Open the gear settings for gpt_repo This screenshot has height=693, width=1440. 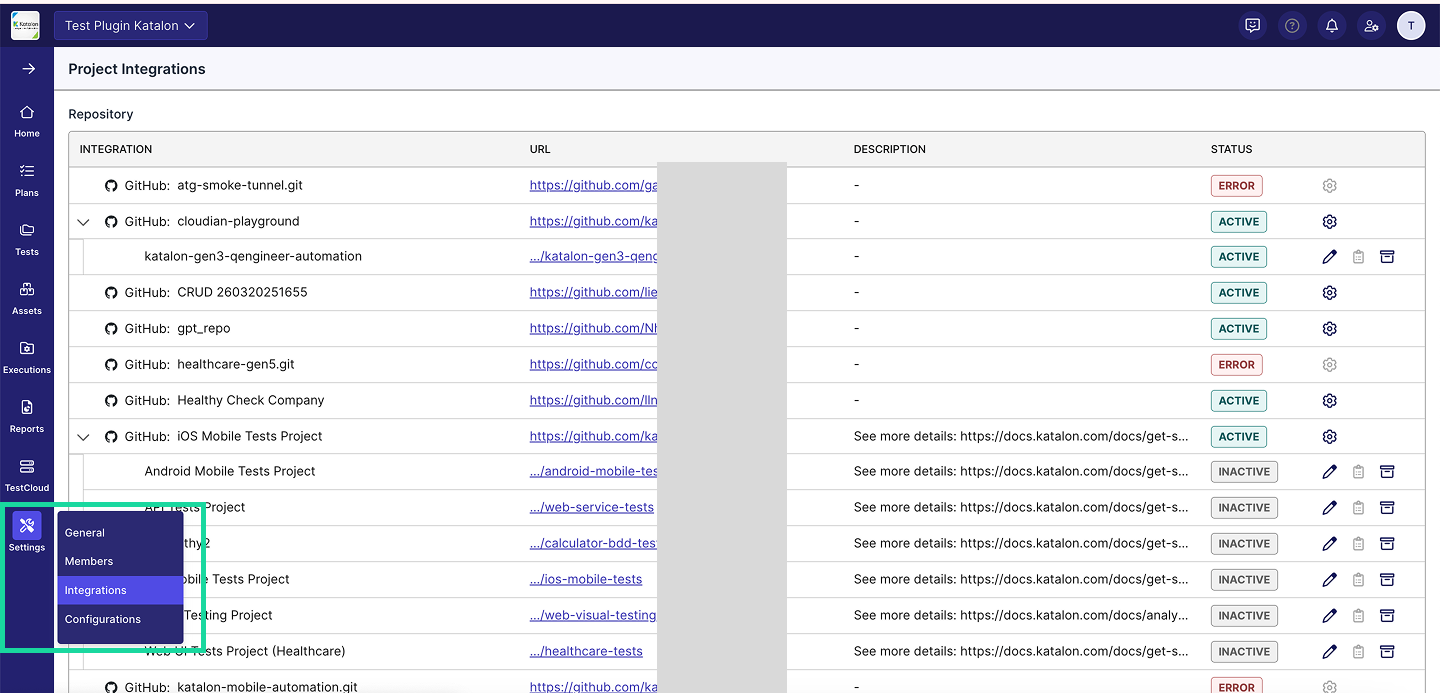(1329, 329)
